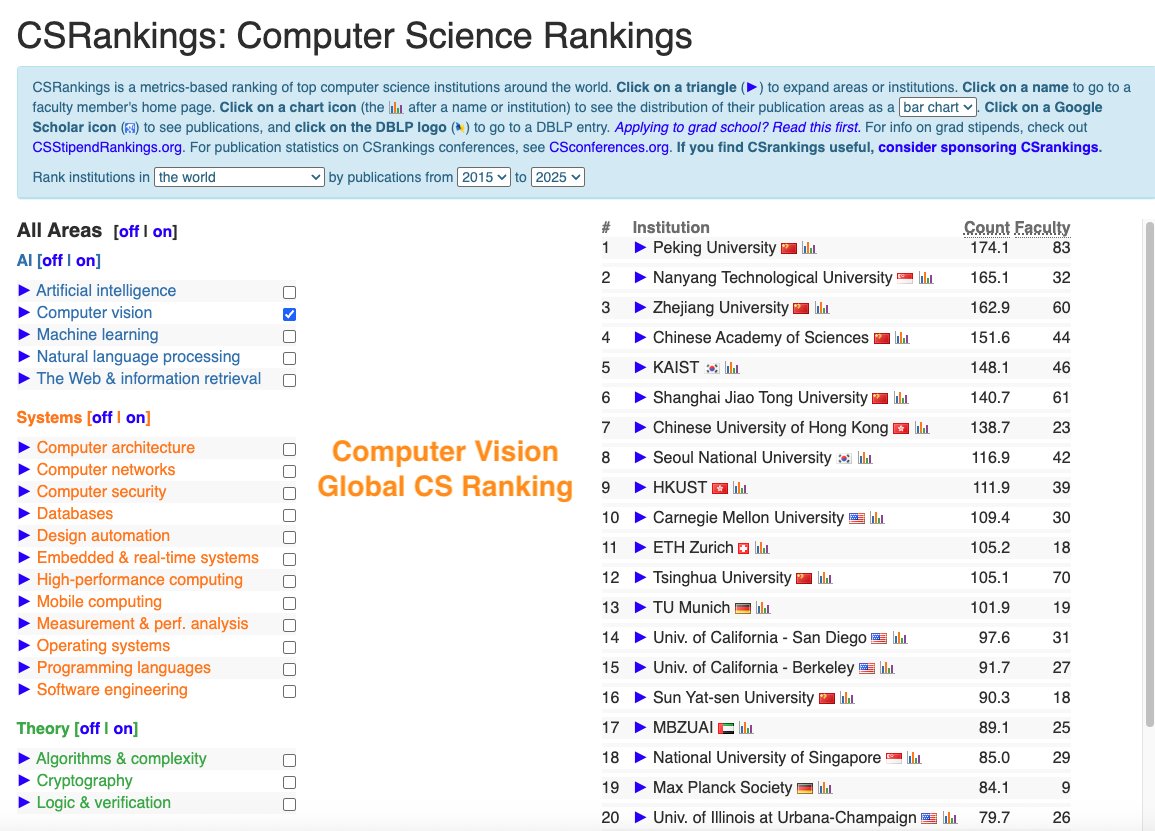Open Carnegie Mellon University's chart icon
The image size is (1155, 831).
[x=877, y=519]
